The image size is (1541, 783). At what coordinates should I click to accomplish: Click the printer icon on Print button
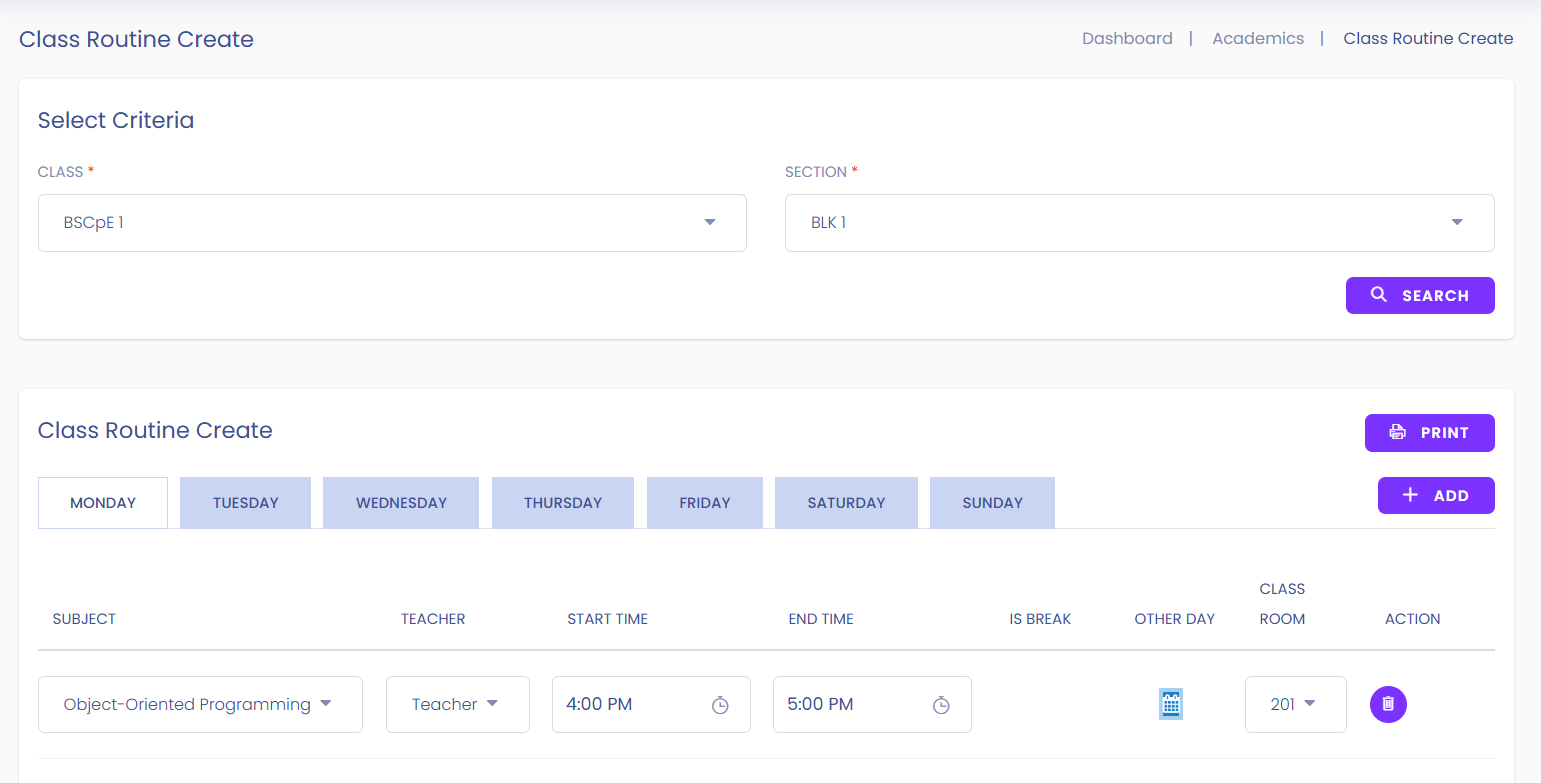tap(1397, 432)
